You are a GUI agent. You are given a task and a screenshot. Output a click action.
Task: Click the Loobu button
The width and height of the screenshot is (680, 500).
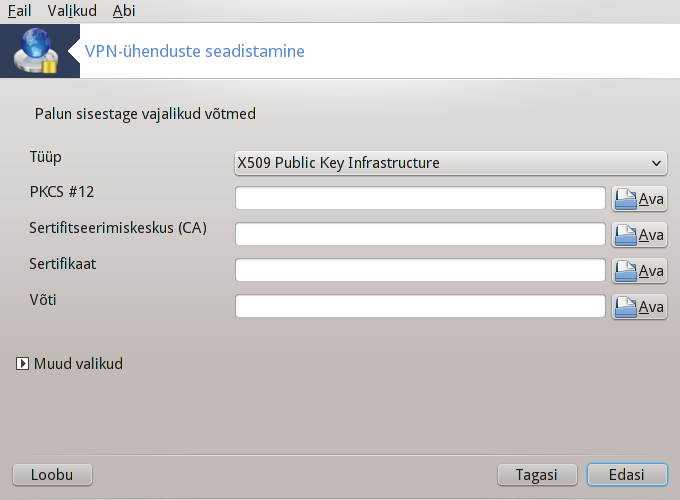tap(52, 475)
